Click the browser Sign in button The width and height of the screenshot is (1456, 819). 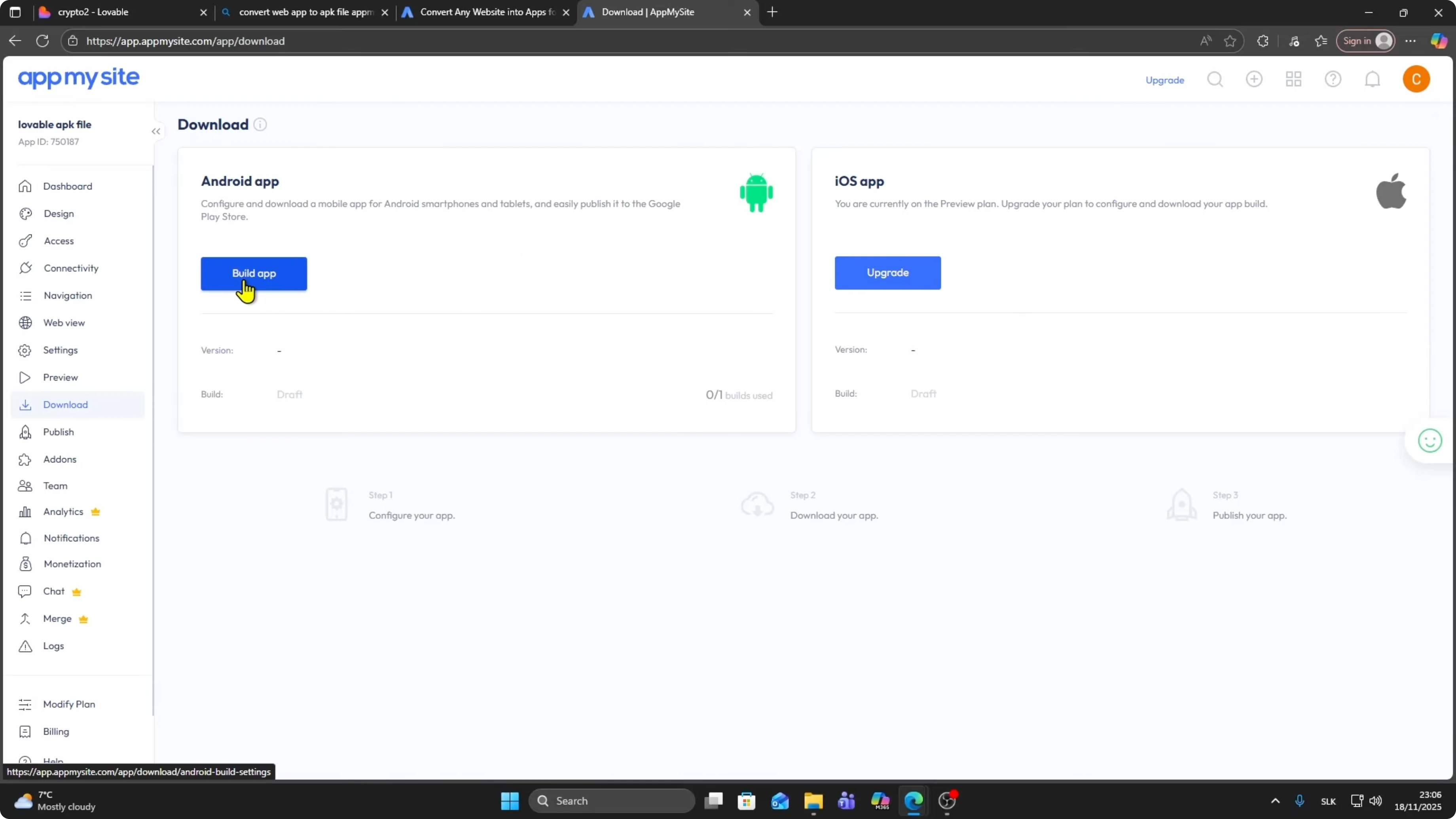(1365, 41)
